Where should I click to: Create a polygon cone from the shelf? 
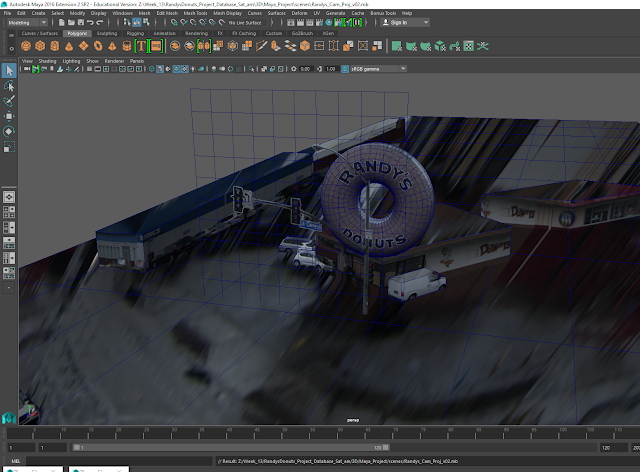point(69,46)
